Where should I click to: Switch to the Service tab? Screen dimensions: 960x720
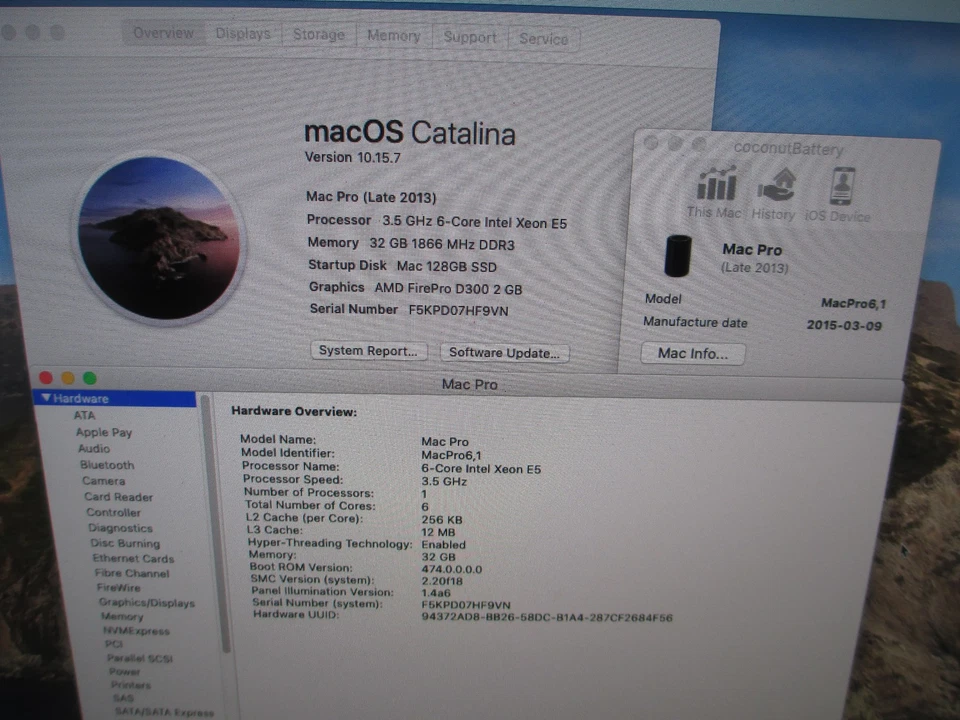point(544,39)
